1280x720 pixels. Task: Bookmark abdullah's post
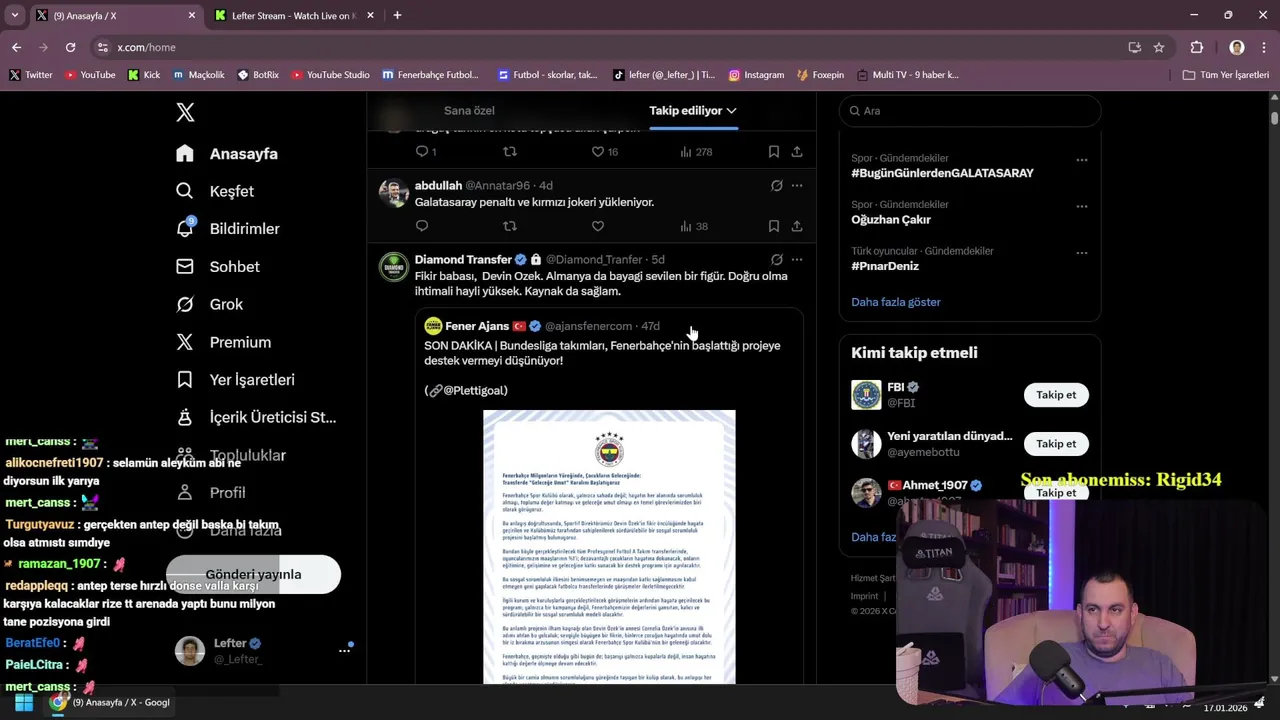pos(774,226)
